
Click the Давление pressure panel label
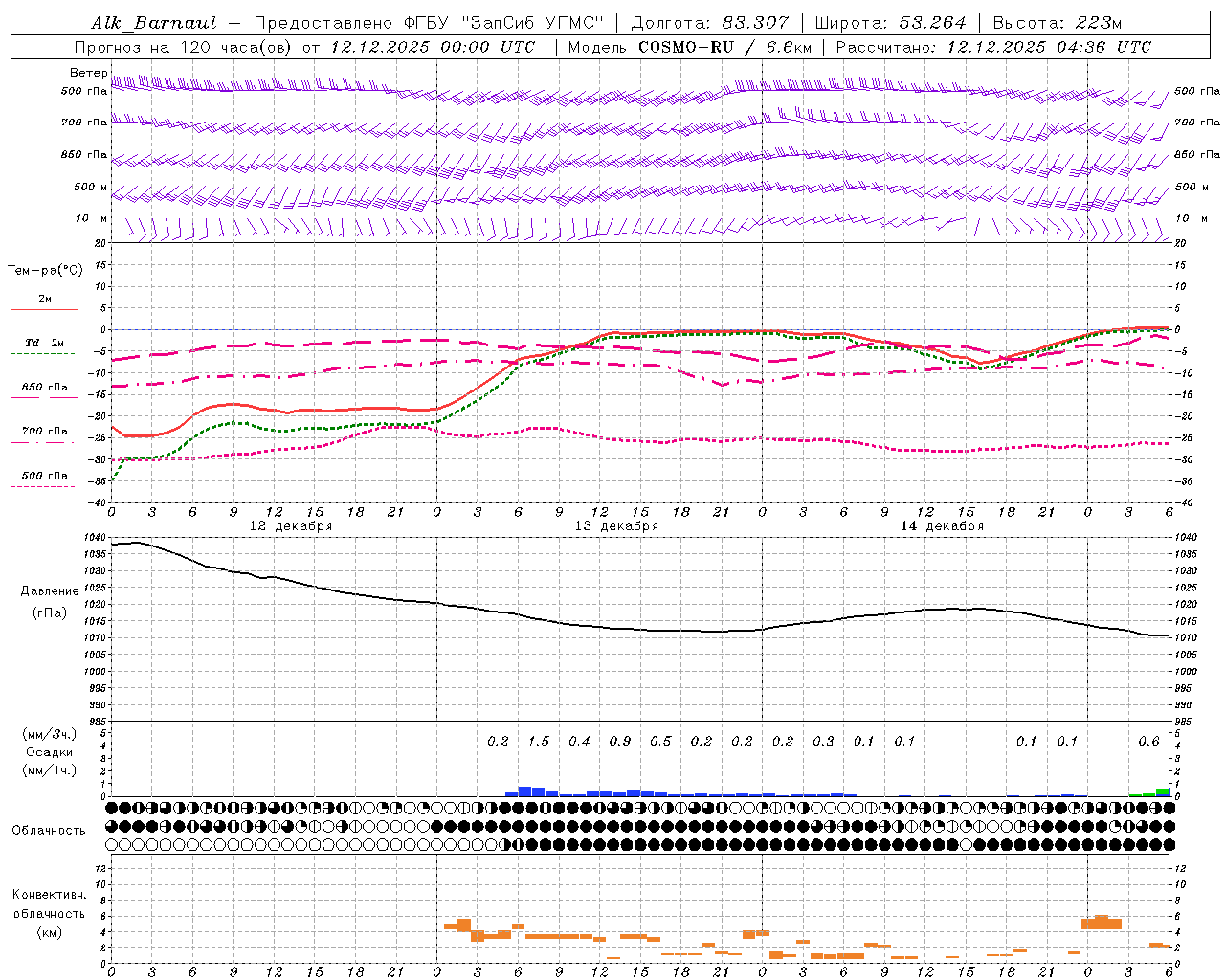50,591
